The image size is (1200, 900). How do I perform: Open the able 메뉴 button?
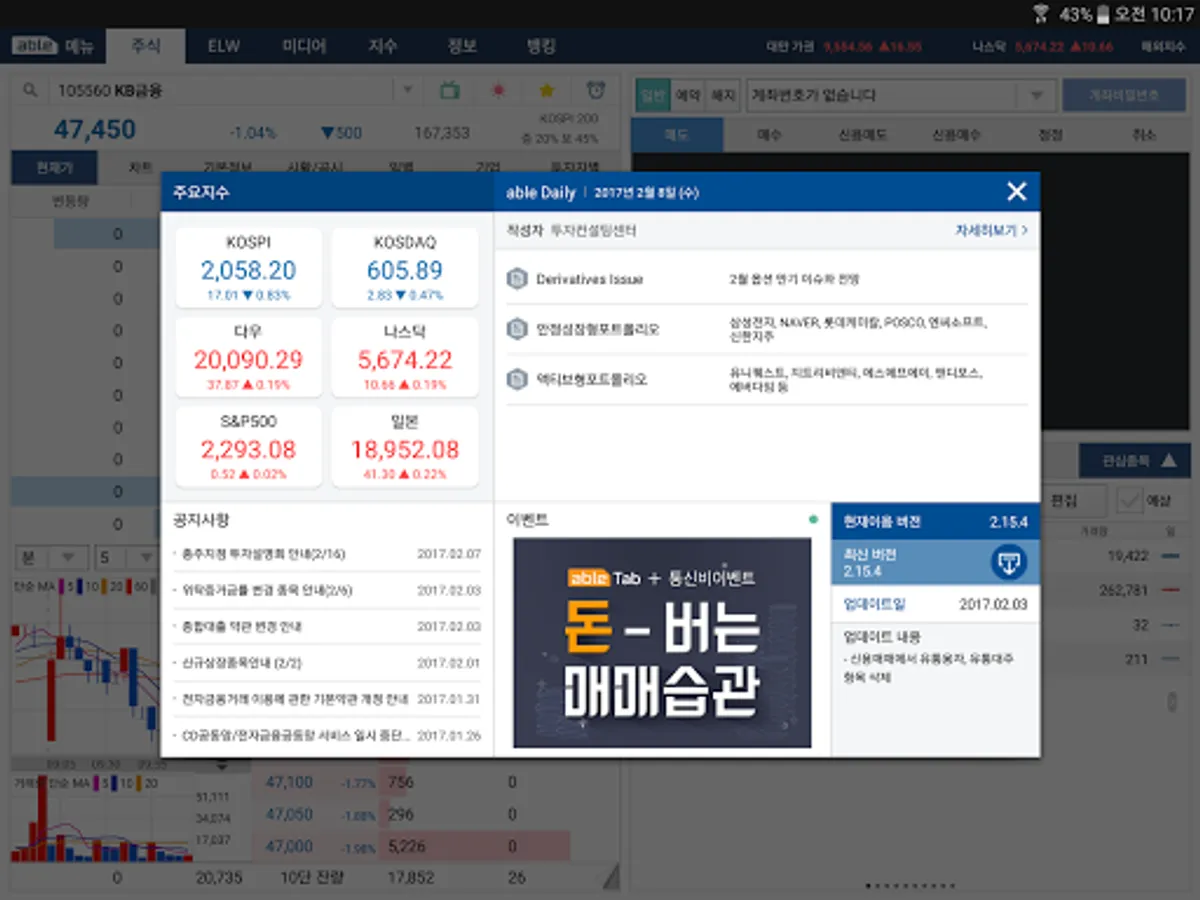point(52,46)
